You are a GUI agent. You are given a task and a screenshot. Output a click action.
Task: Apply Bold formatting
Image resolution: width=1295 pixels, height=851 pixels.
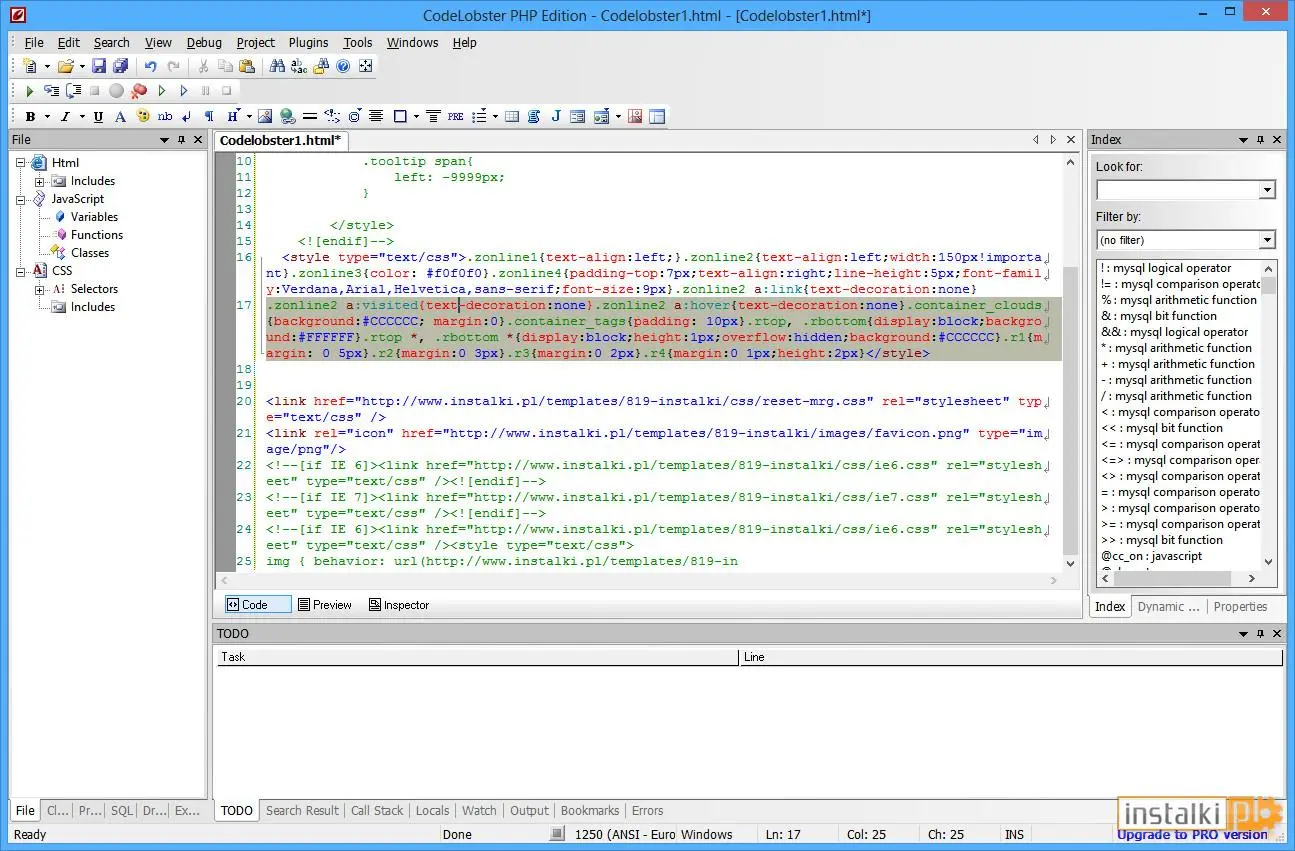pyautogui.click(x=30, y=117)
